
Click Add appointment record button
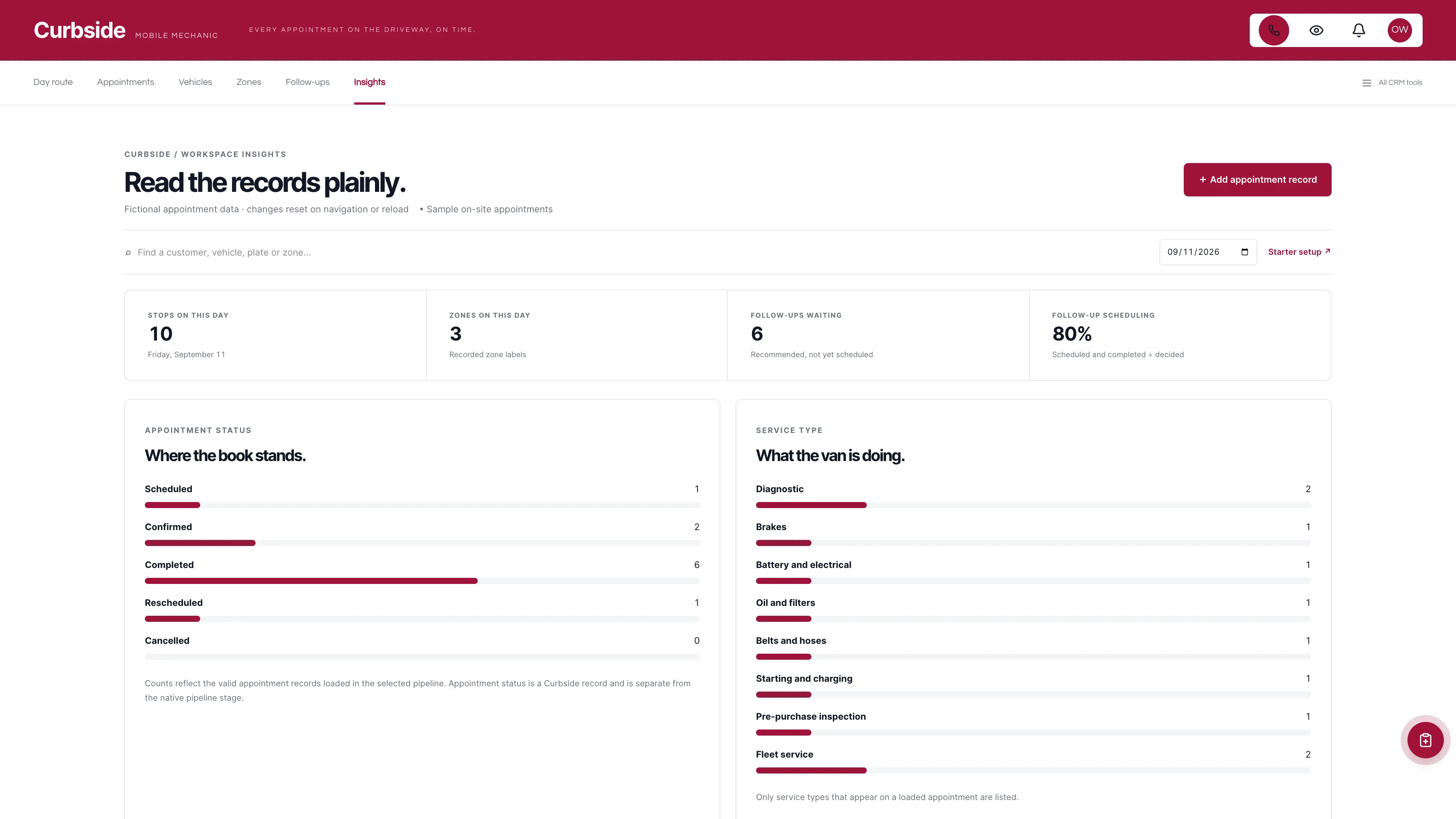(1257, 180)
